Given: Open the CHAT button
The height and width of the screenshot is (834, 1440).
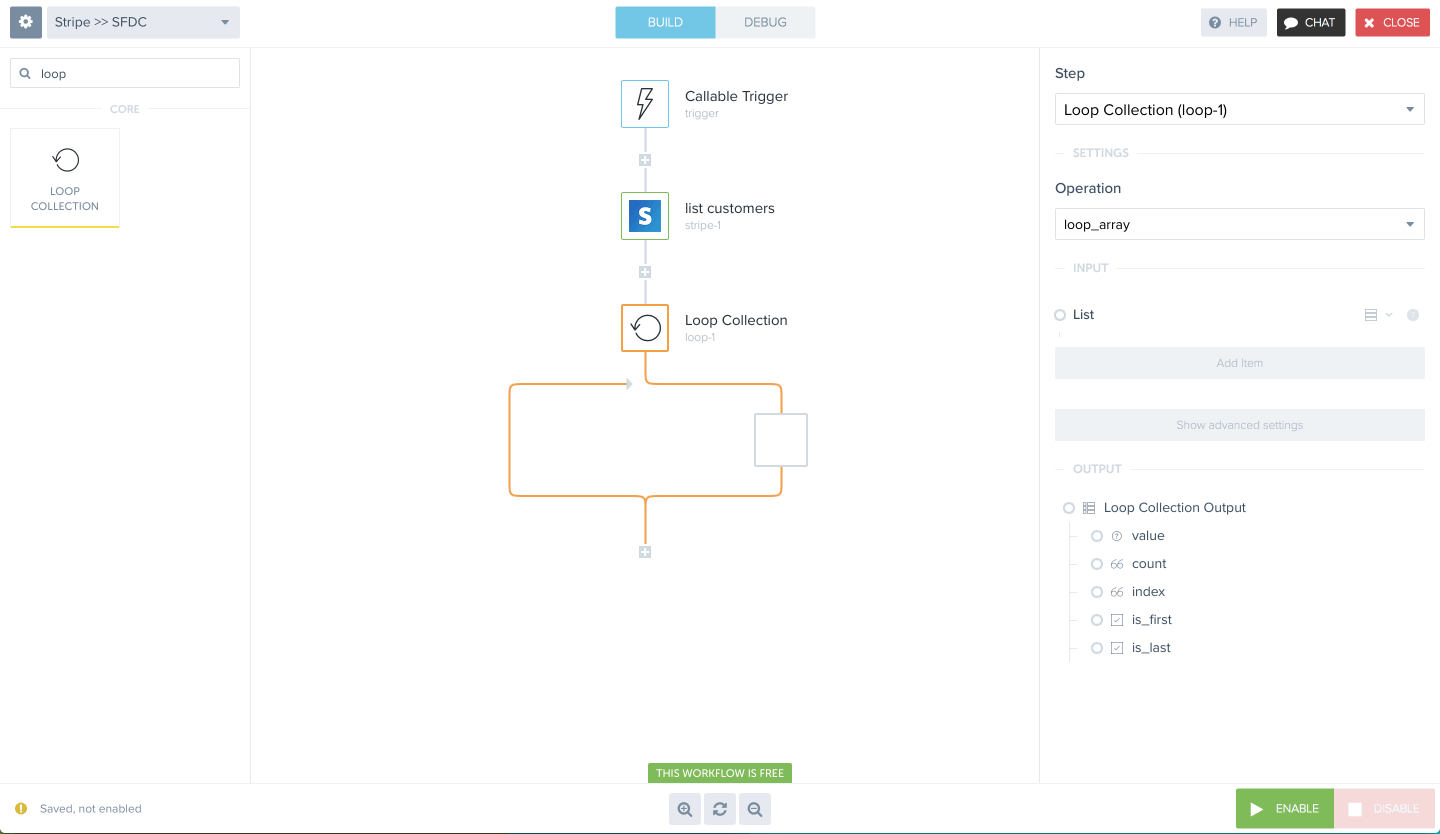Looking at the screenshot, I should click(x=1311, y=22).
